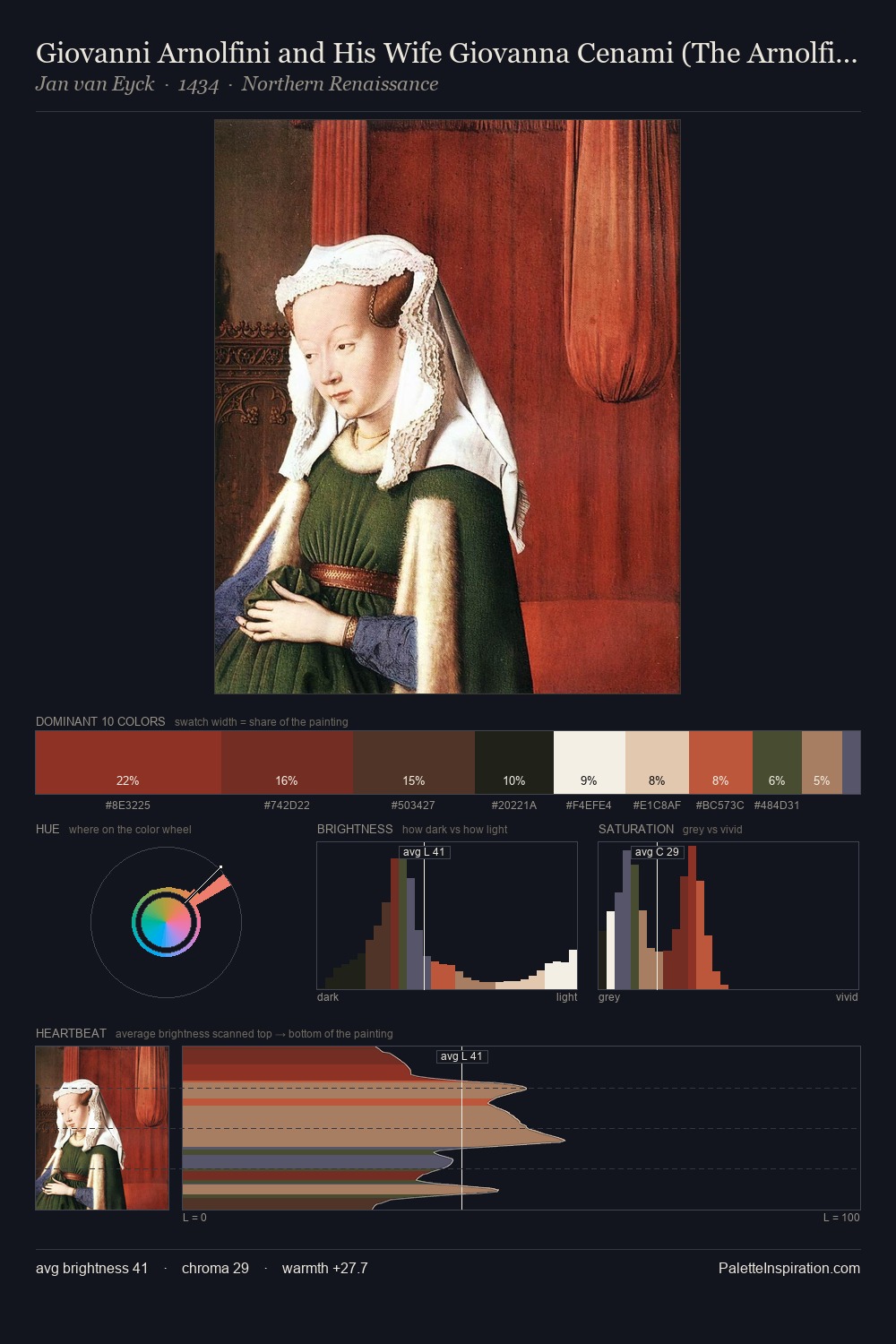
Task: Click the #8E3225 red swatch (22%)
Action: click(128, 762)
